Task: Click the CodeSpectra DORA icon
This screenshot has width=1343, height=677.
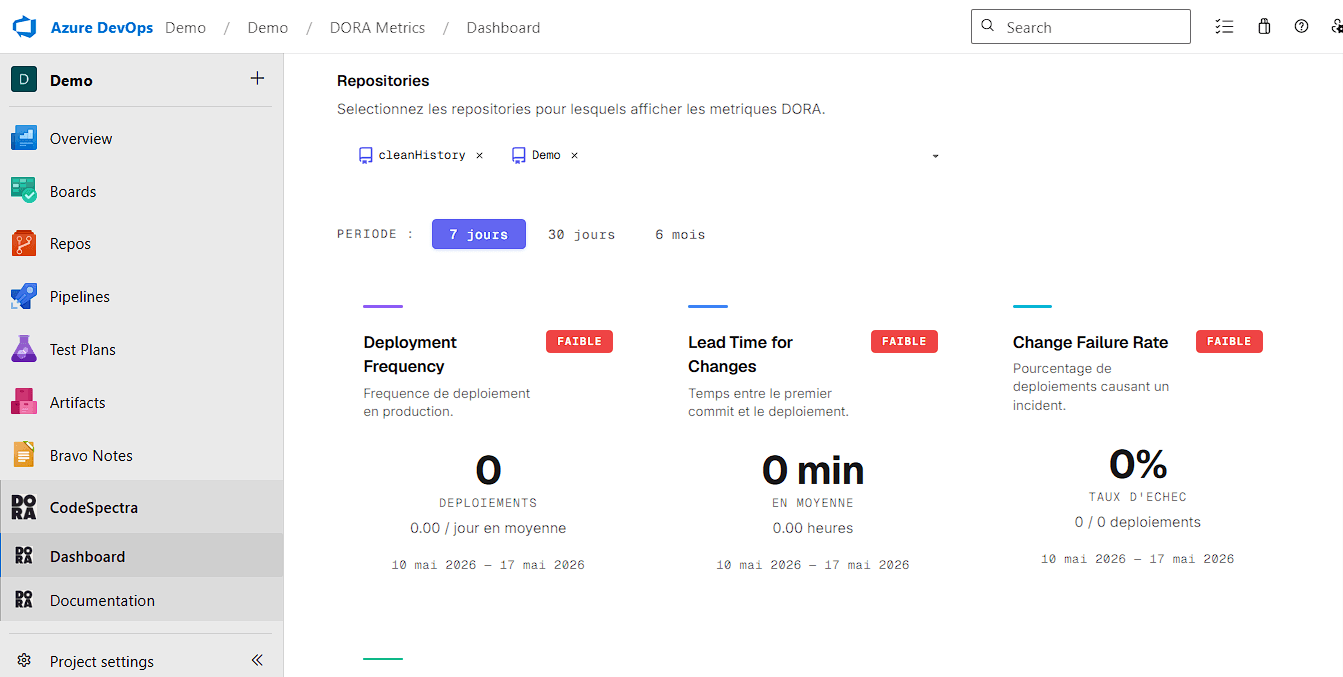Action: pyautogui.click(x=24, y=507)
